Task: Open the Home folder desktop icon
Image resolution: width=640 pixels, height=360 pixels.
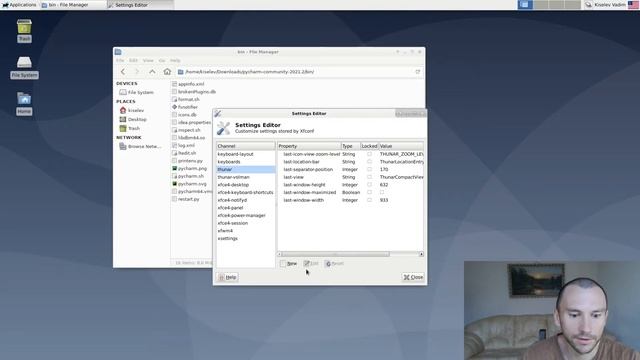Action: pyautogui.click(x=24, y=103)
